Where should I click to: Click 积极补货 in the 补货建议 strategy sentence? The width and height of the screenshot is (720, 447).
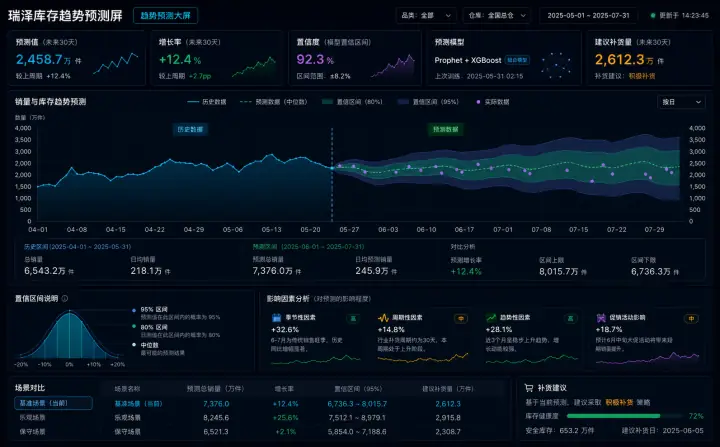pos(619,402)
